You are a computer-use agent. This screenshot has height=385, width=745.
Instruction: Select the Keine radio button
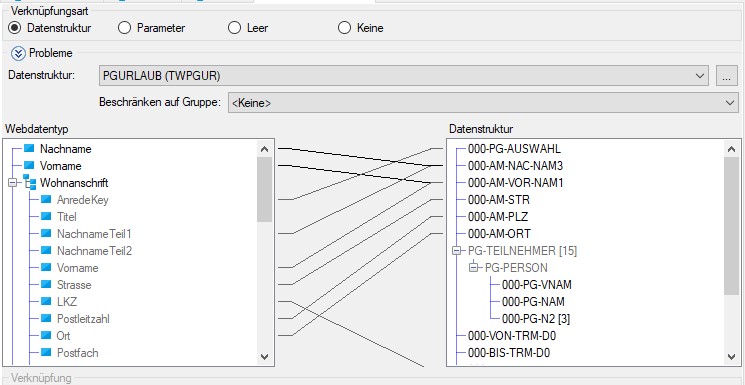[x=344, y=28]
